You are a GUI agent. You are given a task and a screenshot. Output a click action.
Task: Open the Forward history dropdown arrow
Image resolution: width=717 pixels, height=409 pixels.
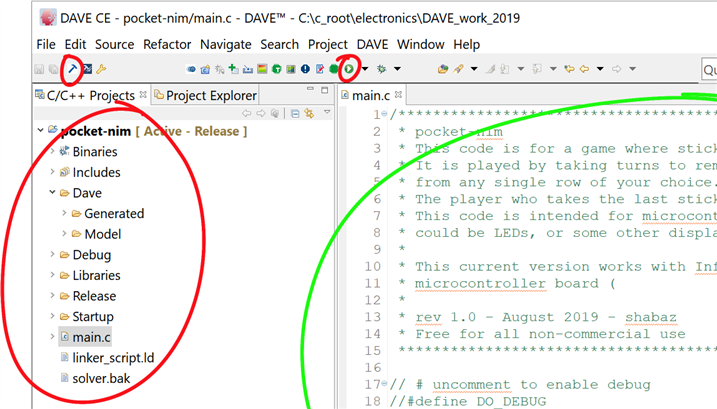(x=633, y=69)
